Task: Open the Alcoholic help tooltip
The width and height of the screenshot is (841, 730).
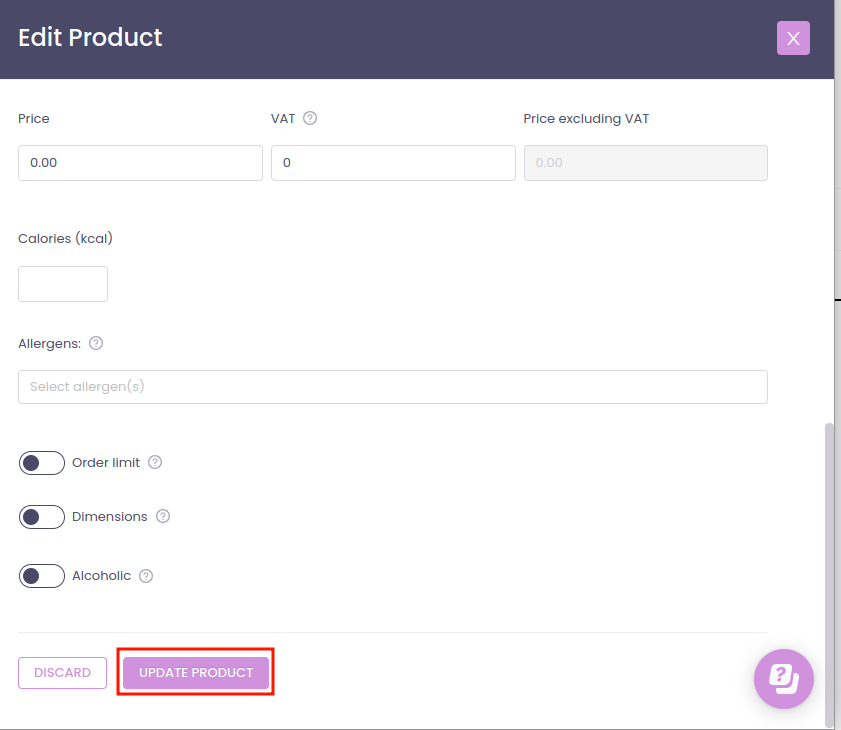Action: click(146, 576)
